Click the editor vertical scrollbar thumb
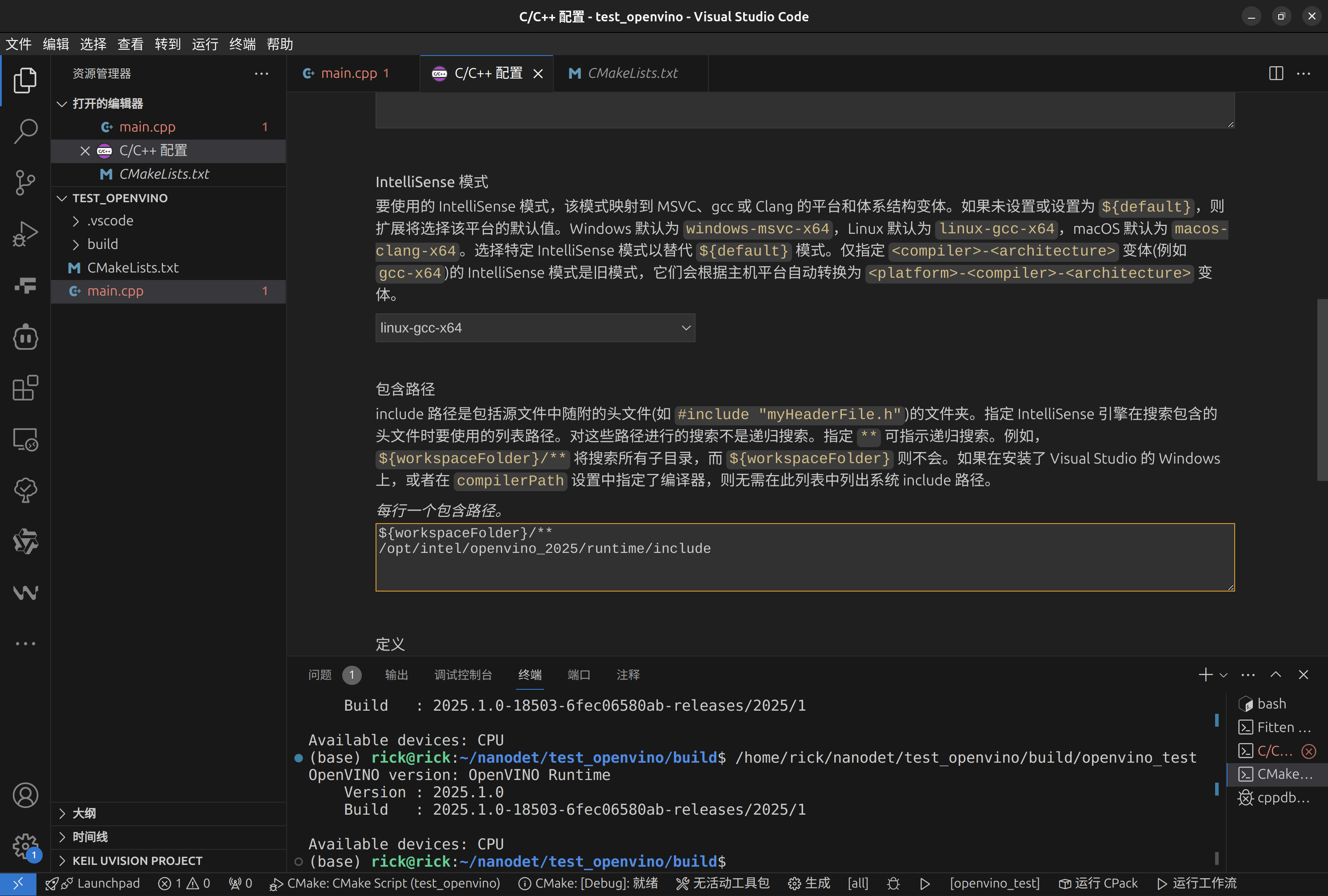The width and height of the screenshot is (1328, 896). click(1322, 390)
